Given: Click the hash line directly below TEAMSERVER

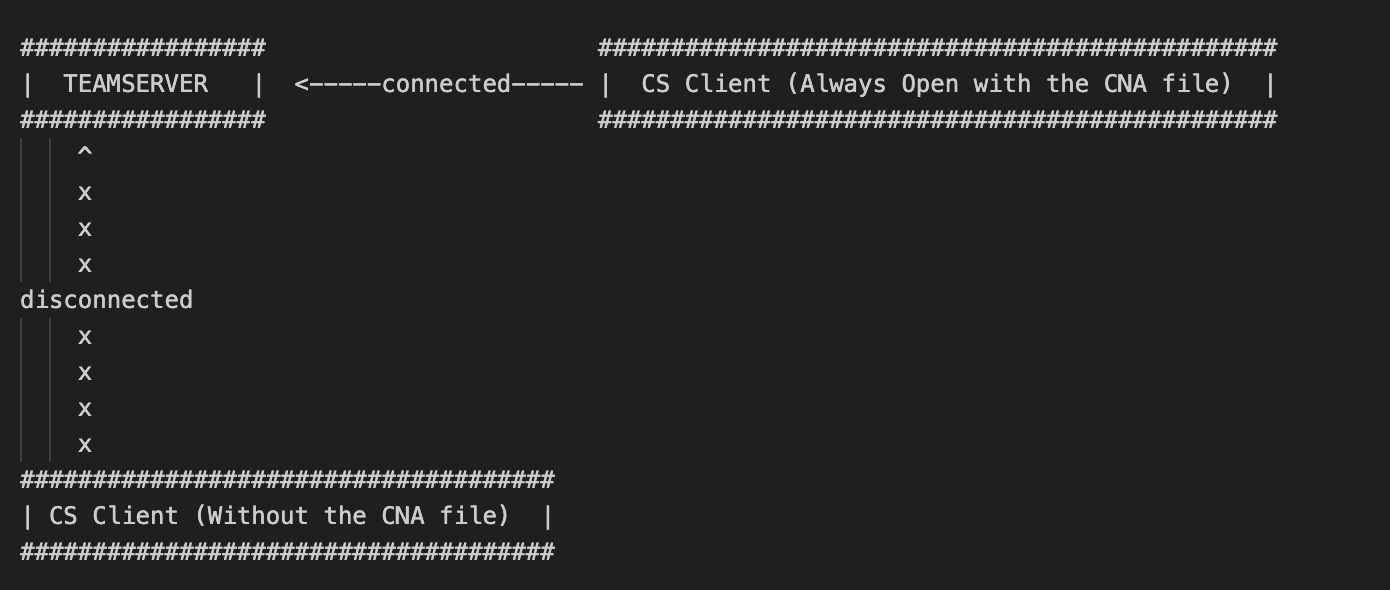Looking at the screenshot, I should coord(143,120).
